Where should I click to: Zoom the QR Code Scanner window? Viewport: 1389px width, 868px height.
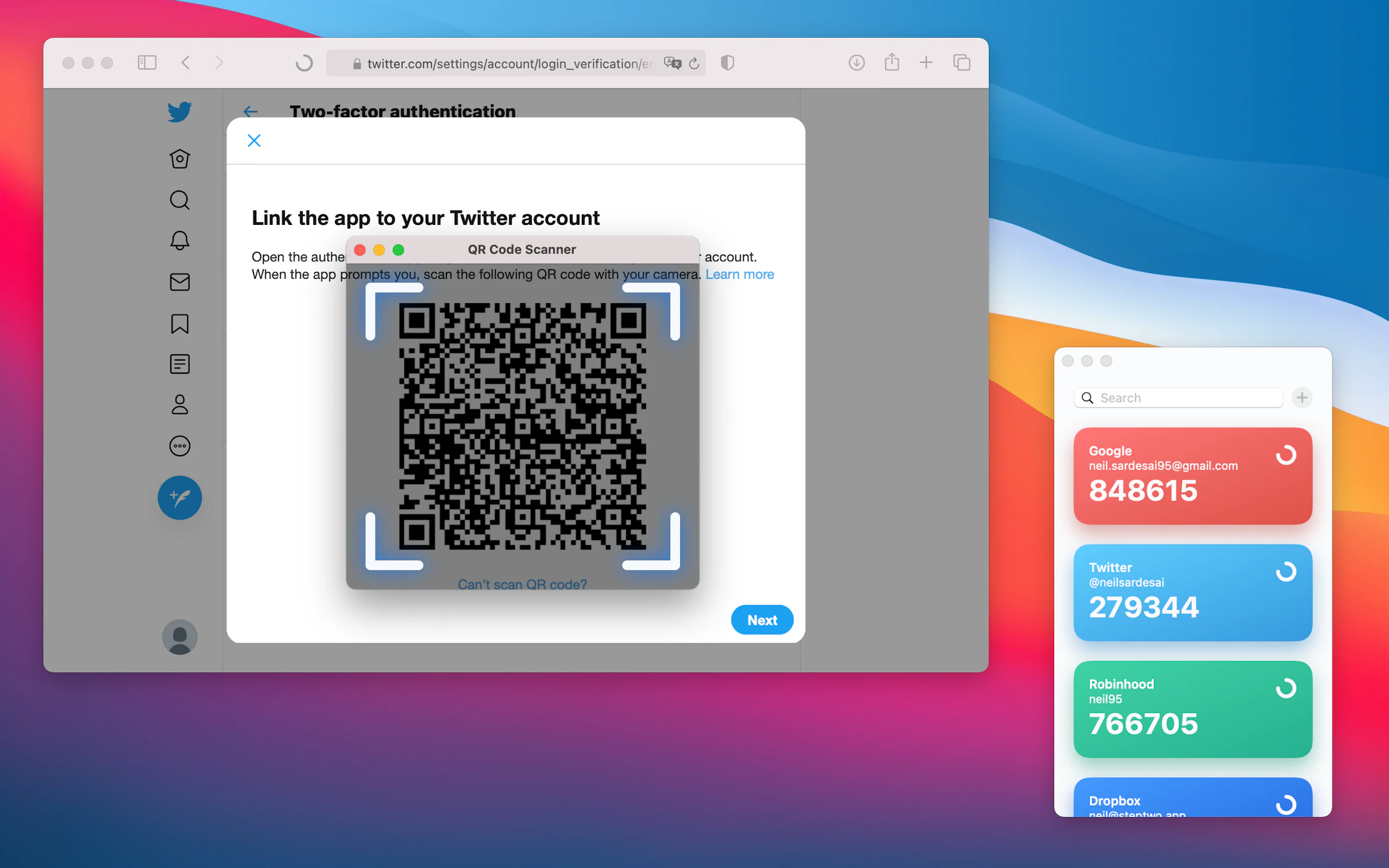398,250
